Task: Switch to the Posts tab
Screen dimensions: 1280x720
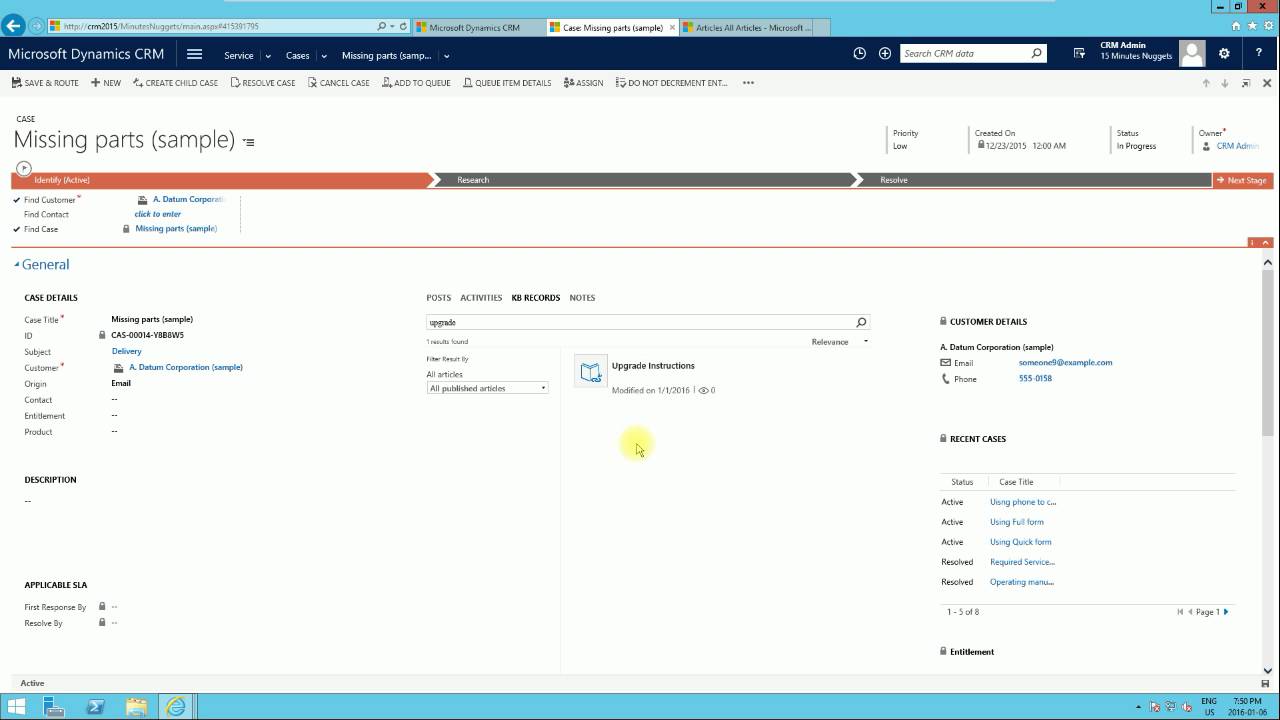Action: (x=438, y=298)
